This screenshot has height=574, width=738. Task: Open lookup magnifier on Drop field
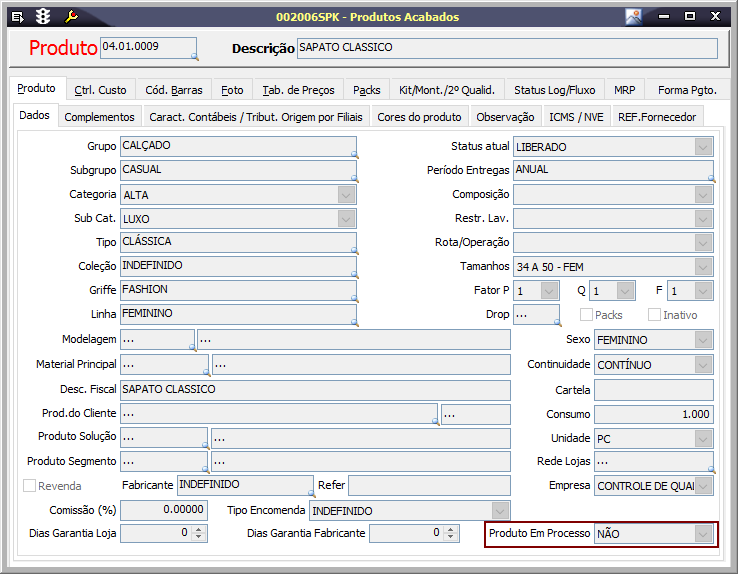[x=558, y=322]
